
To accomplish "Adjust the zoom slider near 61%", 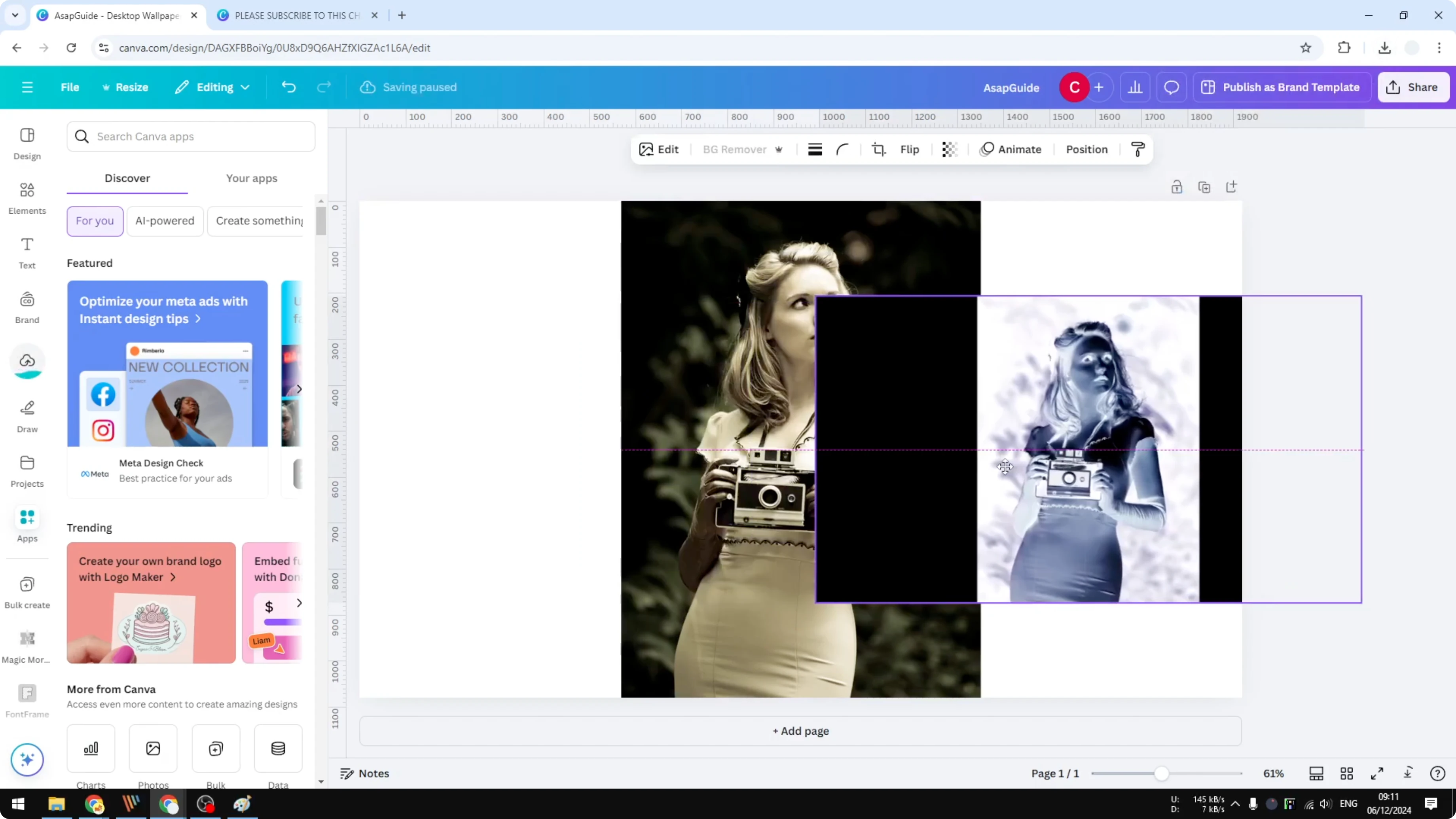I will tap(1163, 773).
